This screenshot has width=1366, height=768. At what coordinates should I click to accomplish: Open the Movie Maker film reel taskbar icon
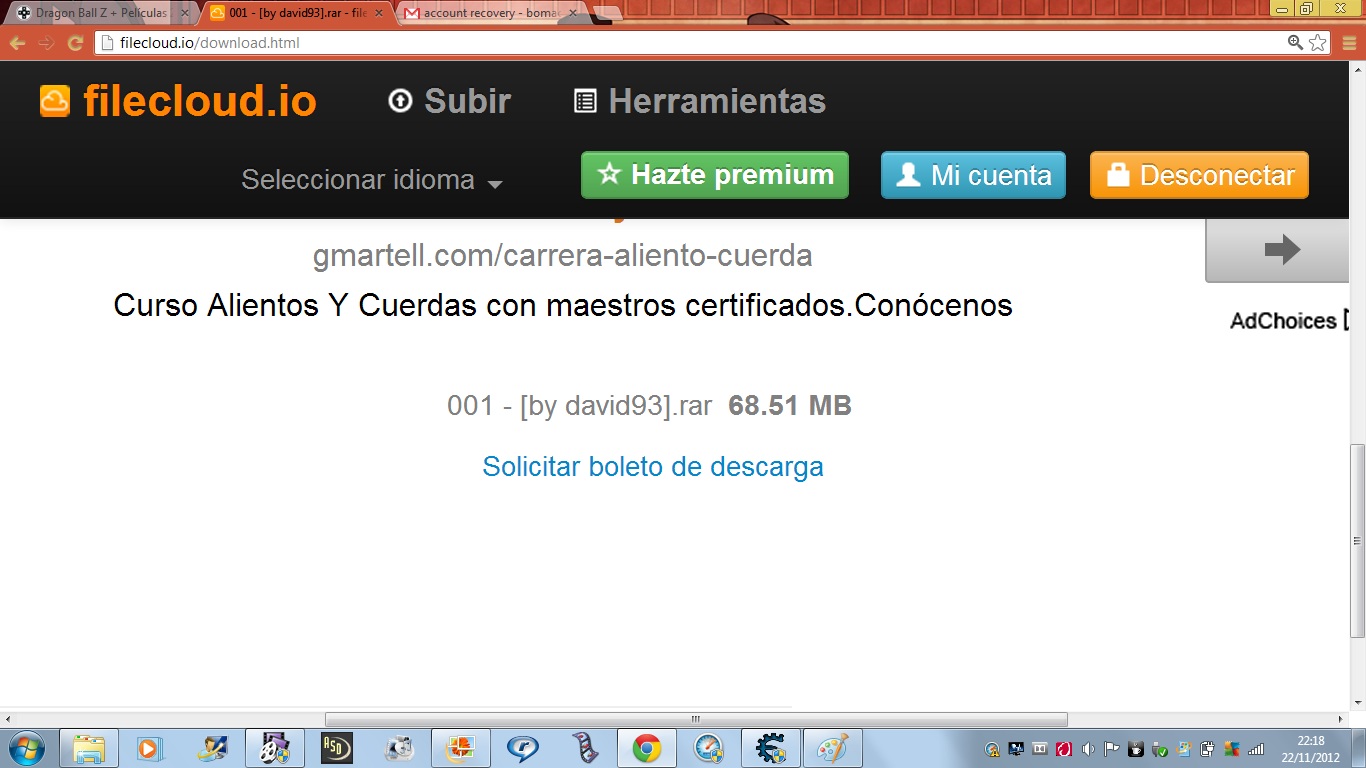click(274, 748)
